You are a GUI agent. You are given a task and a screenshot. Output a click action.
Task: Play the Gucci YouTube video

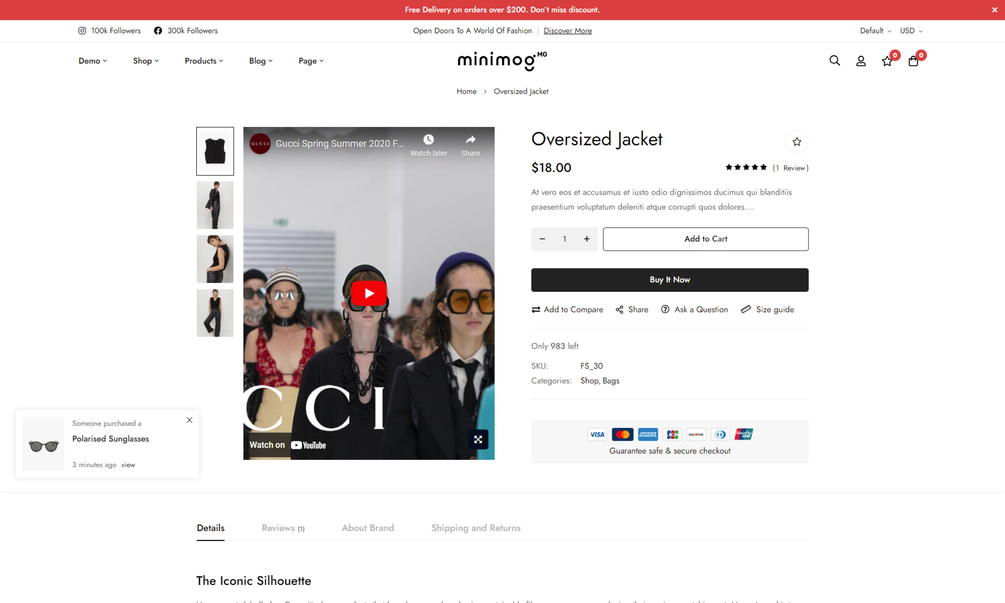pyautogui.click(x=369, y=293)
